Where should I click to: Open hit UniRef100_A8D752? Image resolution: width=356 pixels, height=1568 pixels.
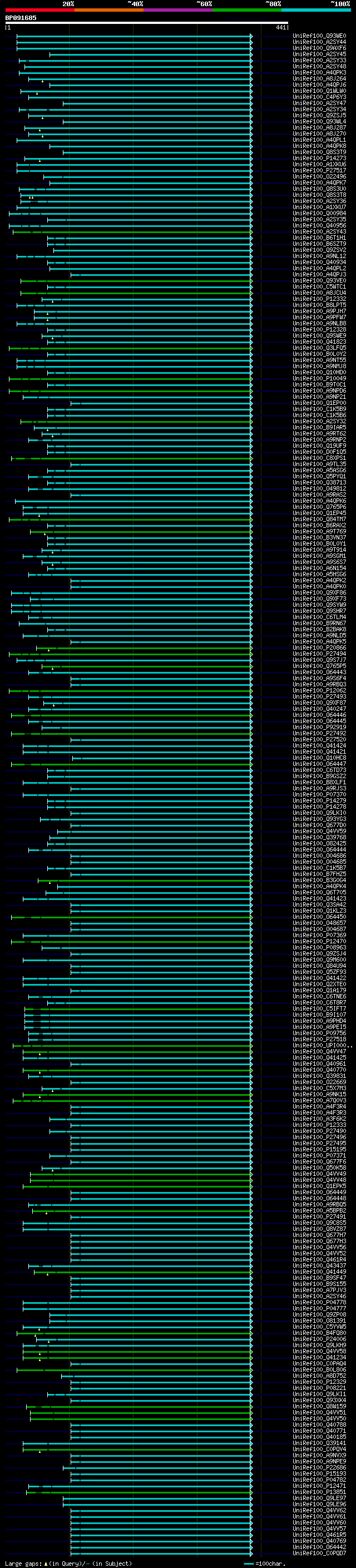point(319,1376)
